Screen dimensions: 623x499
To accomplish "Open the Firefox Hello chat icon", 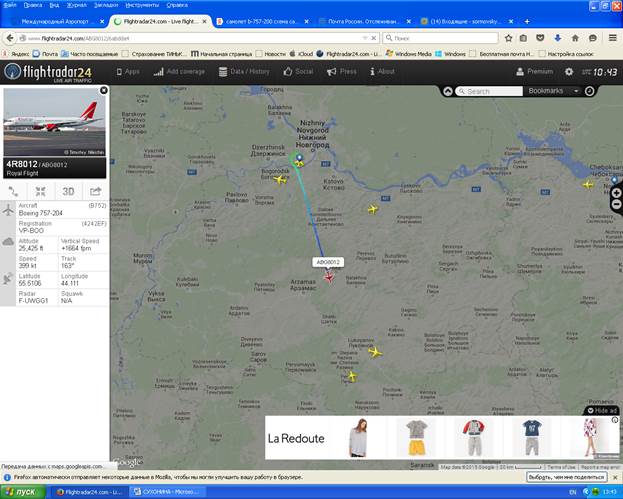I will [x=593, y=38].
